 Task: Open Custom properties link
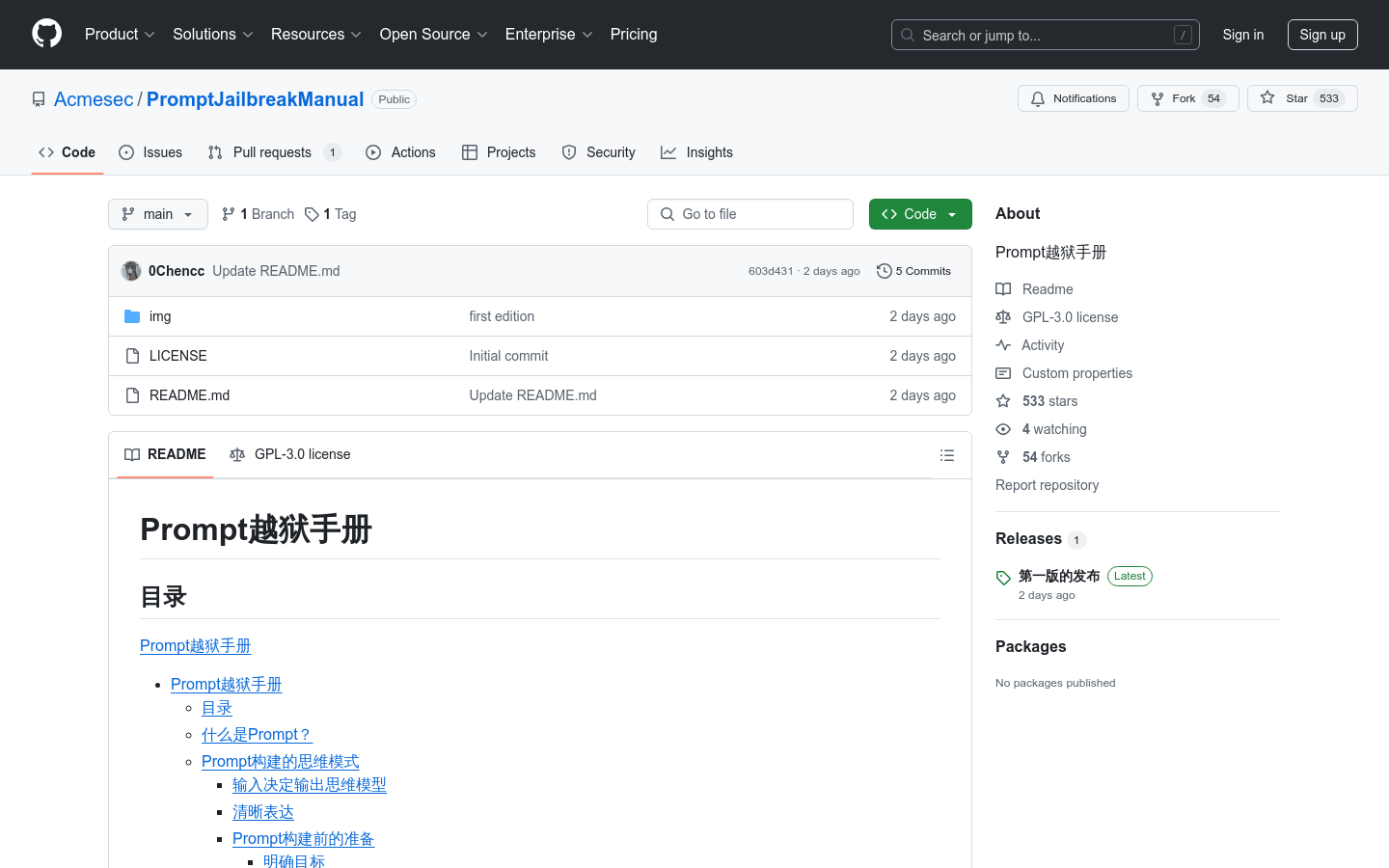click(1064, 373)
